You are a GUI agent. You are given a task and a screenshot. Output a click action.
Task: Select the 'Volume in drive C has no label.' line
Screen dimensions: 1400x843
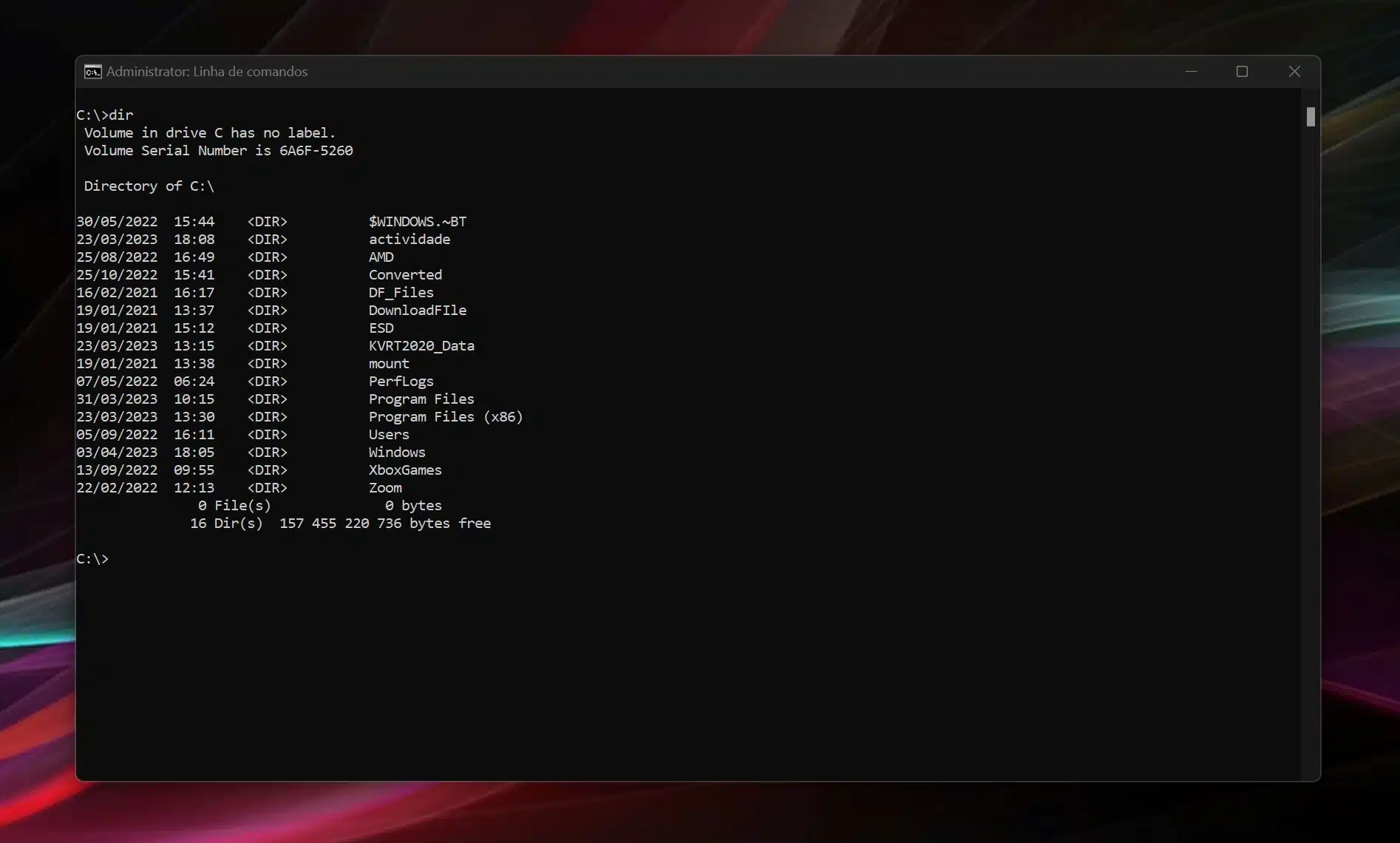[x=210, y=132]
